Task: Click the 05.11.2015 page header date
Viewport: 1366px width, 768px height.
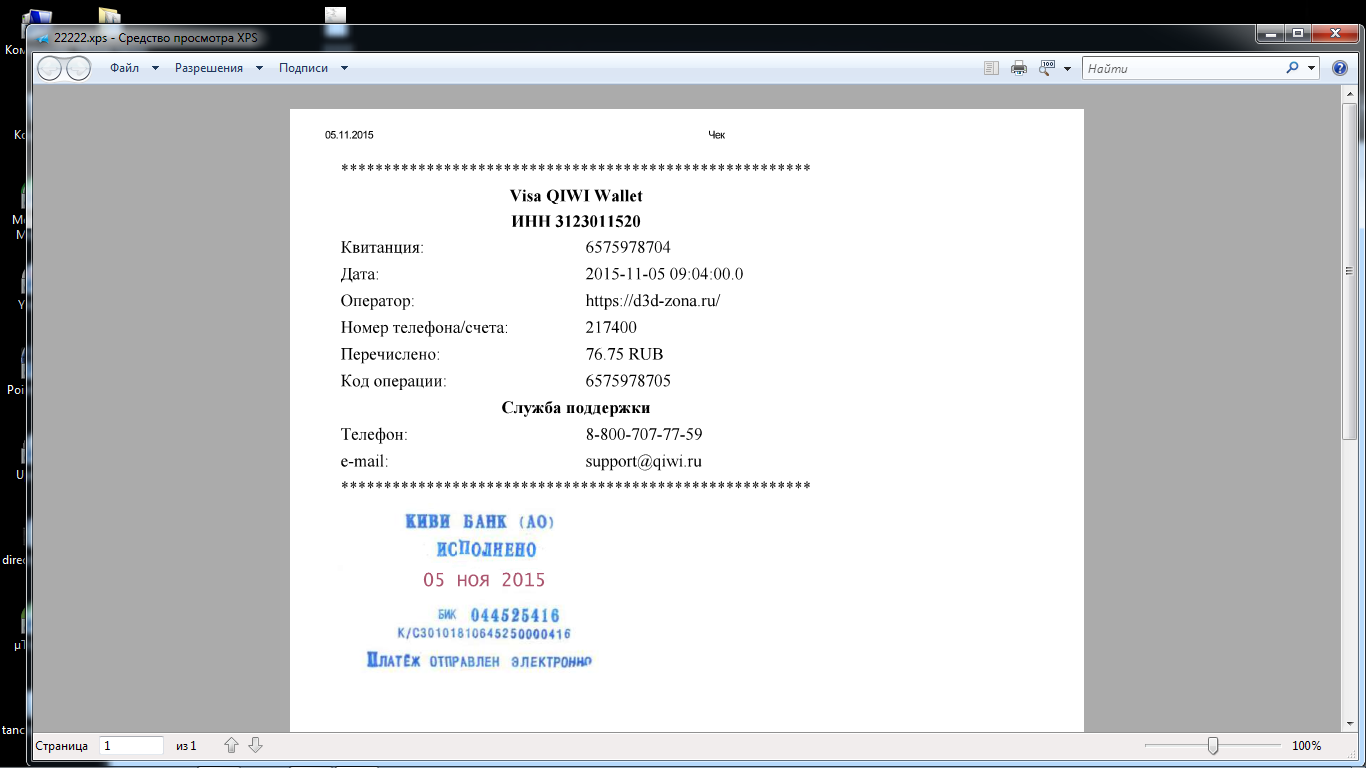Action: point(349,135)
